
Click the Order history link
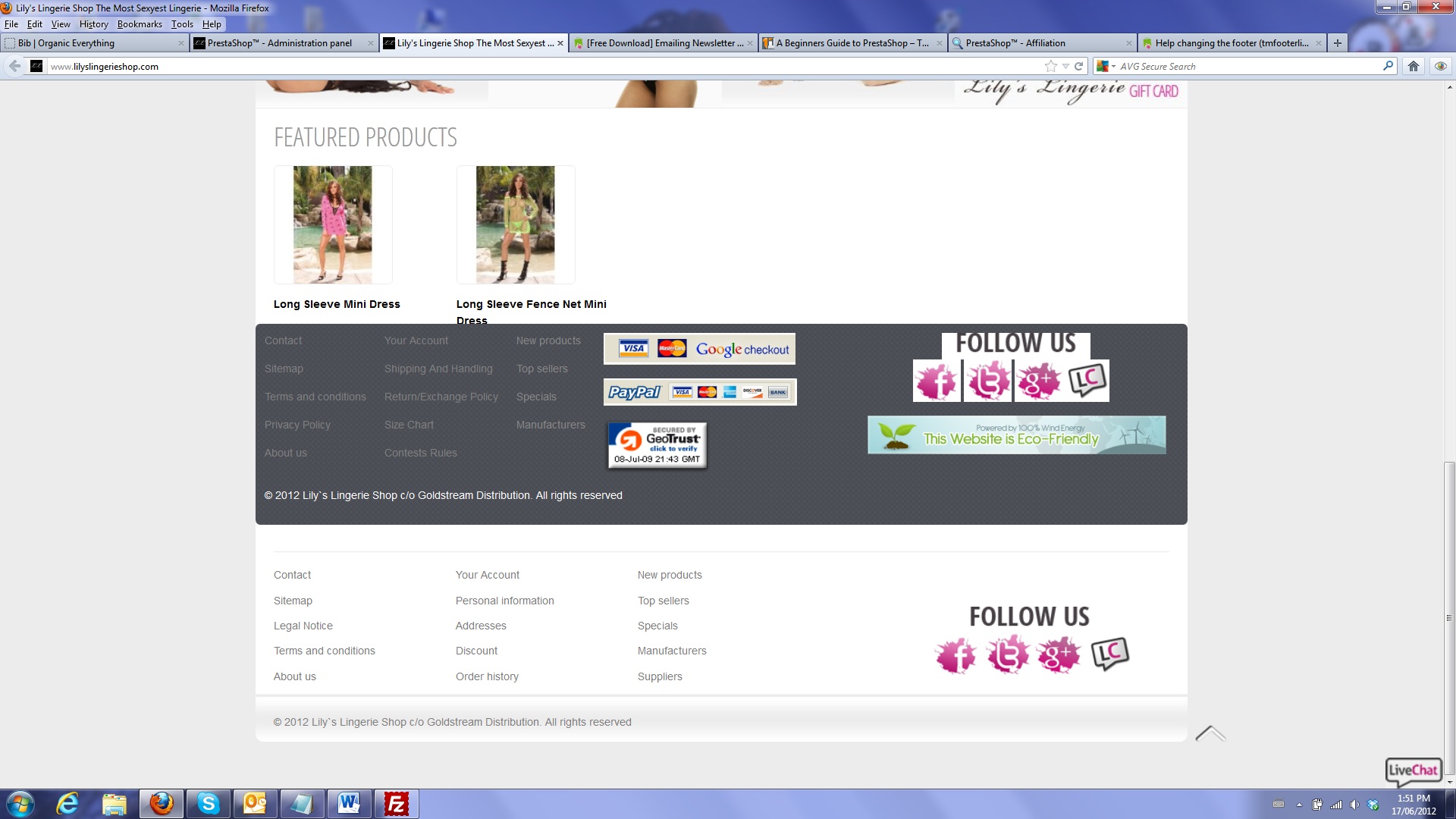pos(487,676)
